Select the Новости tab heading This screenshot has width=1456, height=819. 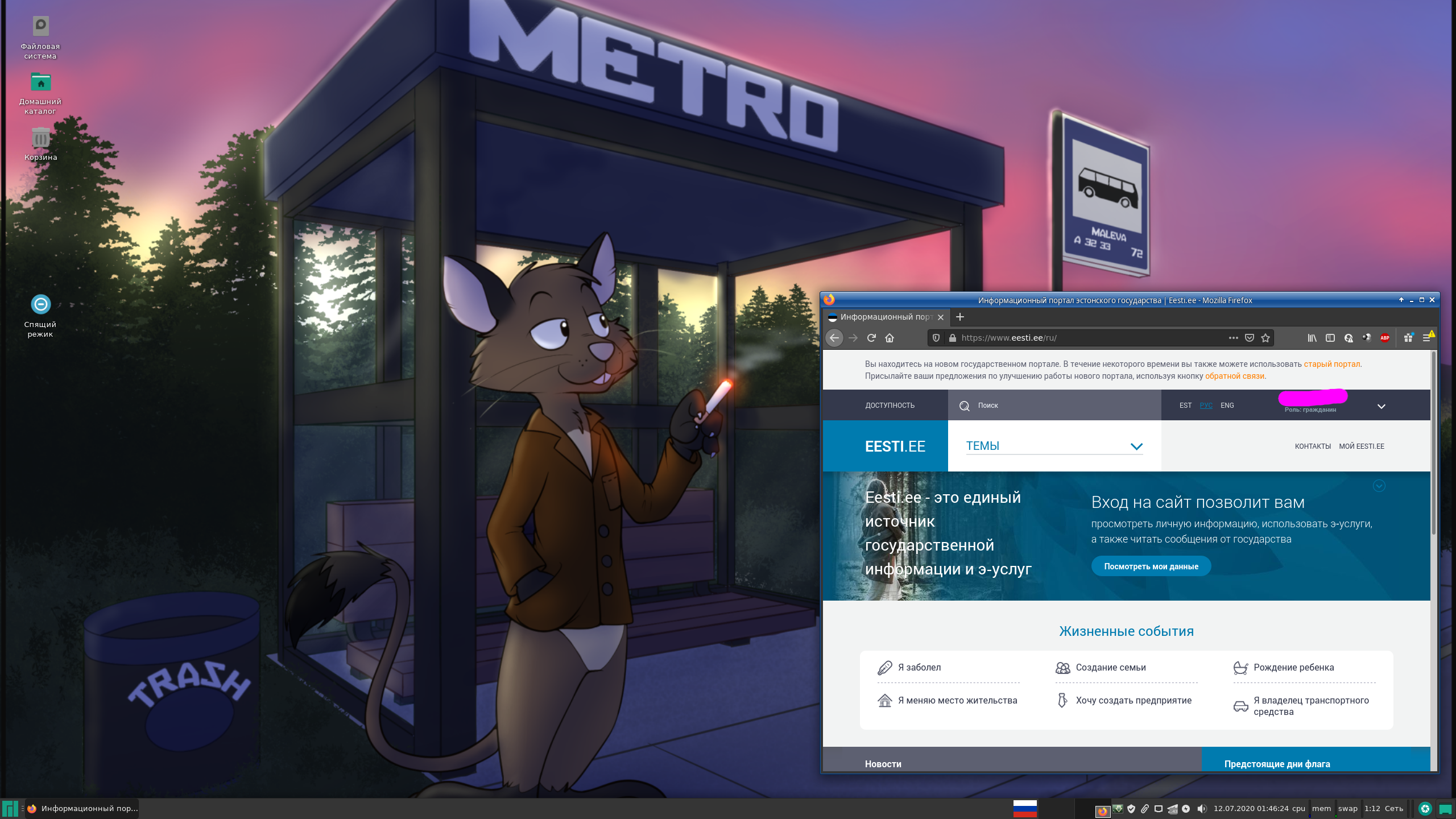pyautogui.click(x=883, y=764)
